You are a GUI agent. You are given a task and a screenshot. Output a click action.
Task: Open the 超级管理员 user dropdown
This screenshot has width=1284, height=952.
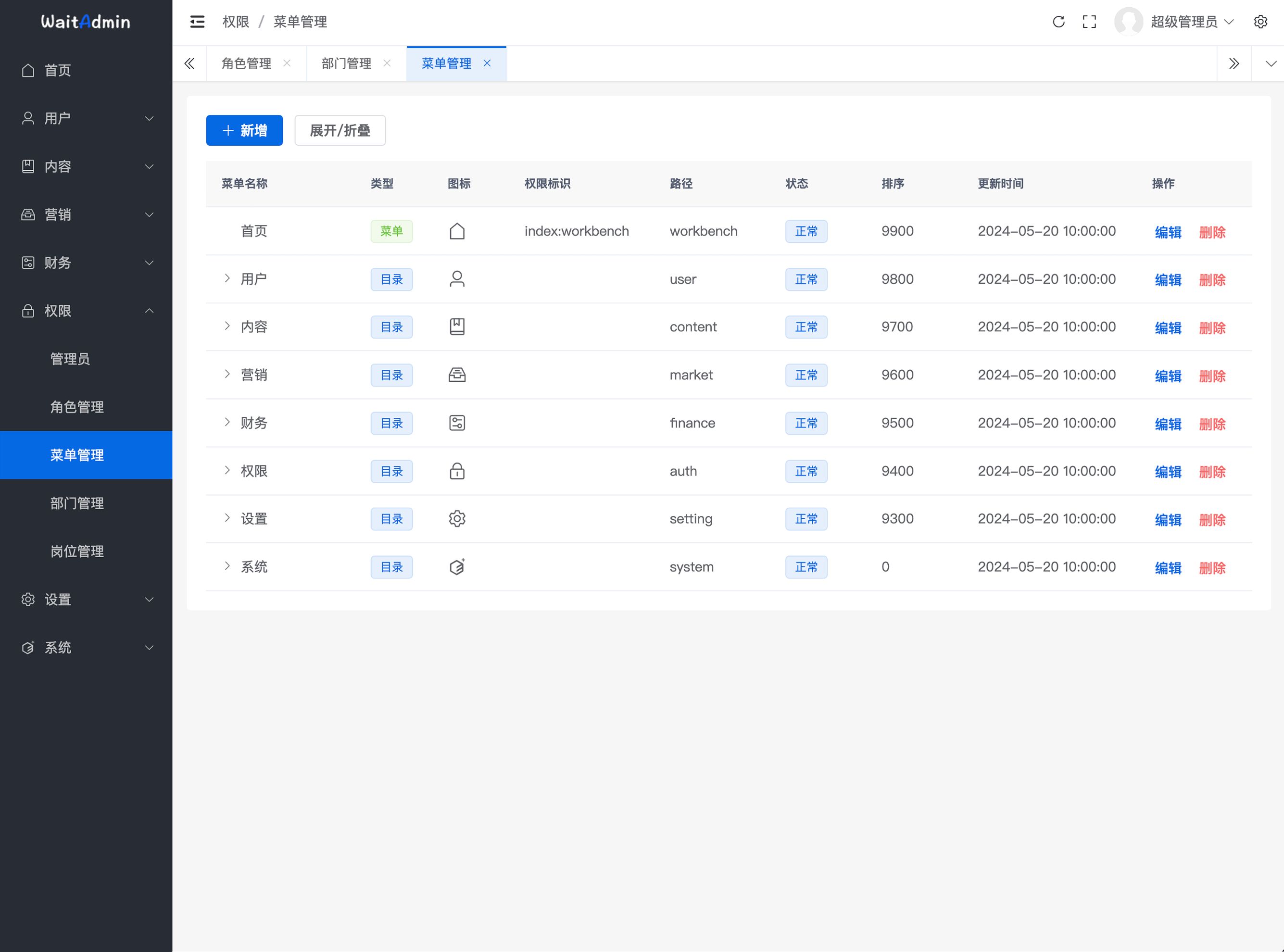pyautogui.click(x=1183, y=22)
